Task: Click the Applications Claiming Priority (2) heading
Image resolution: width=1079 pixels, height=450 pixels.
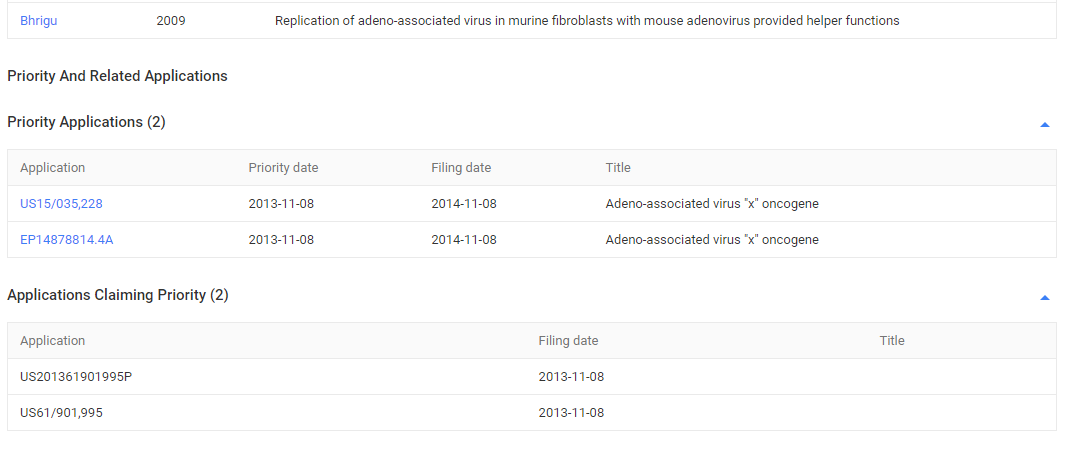Action: click(x=118, y=295)
